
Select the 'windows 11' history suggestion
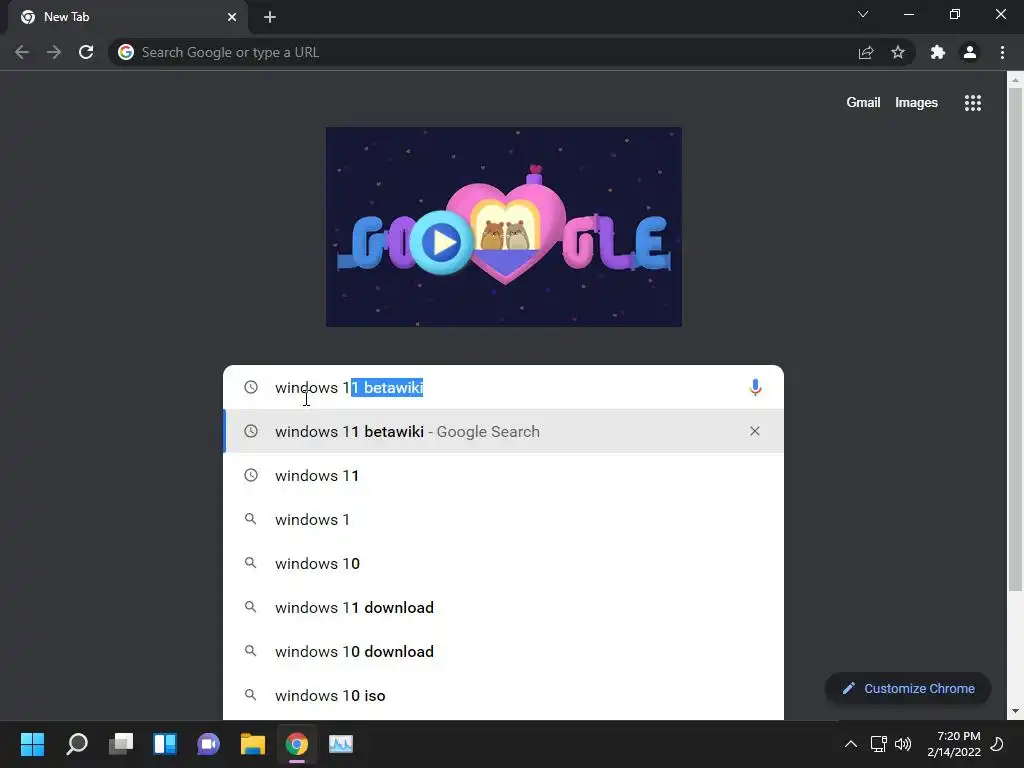click(504, 475)
